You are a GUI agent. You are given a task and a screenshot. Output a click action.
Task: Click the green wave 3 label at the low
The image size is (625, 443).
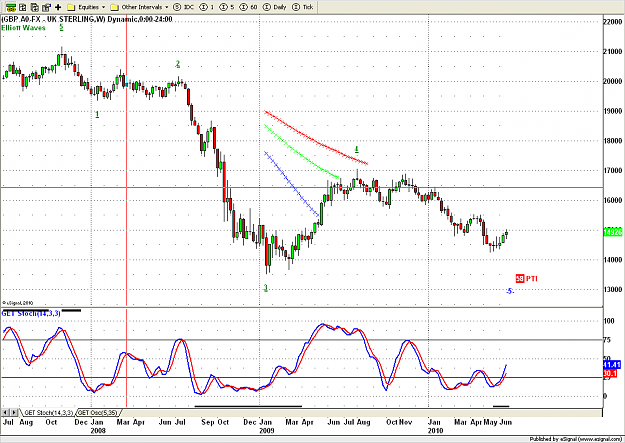coord(266,287)
